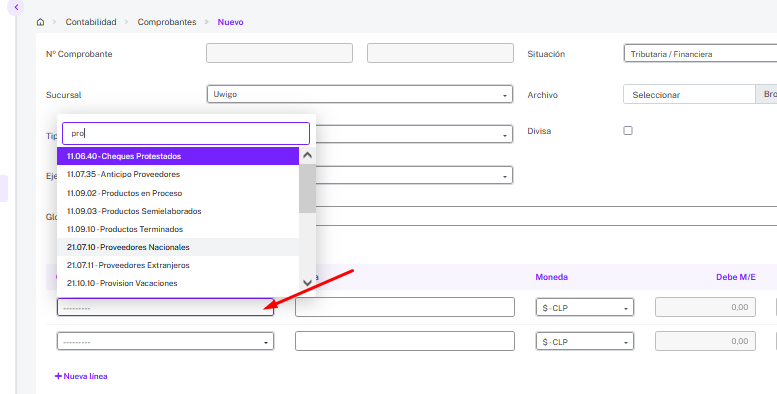Click the first line description input
The height and width of the screenshot is (394, 777).
[405, 307]
